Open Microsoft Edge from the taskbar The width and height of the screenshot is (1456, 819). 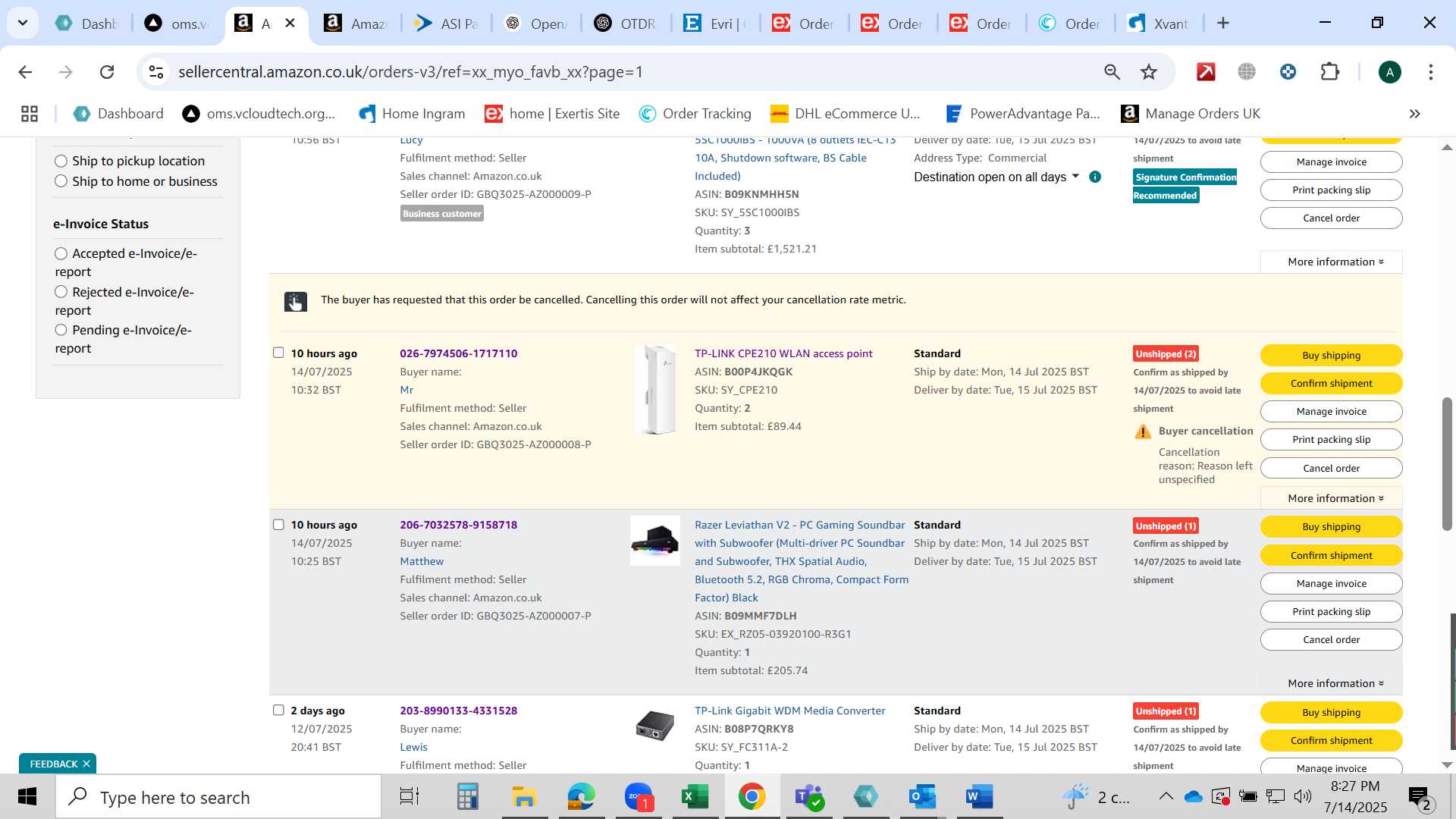582,797
